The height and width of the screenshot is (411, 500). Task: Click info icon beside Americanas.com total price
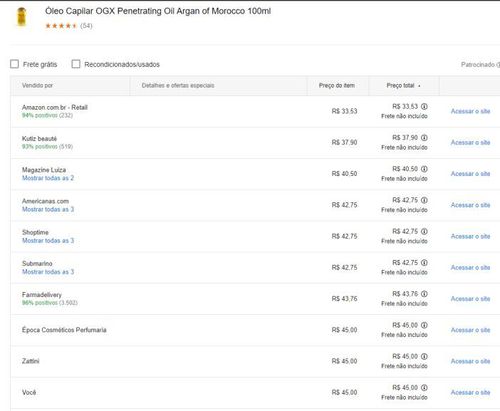coord(424,200)
